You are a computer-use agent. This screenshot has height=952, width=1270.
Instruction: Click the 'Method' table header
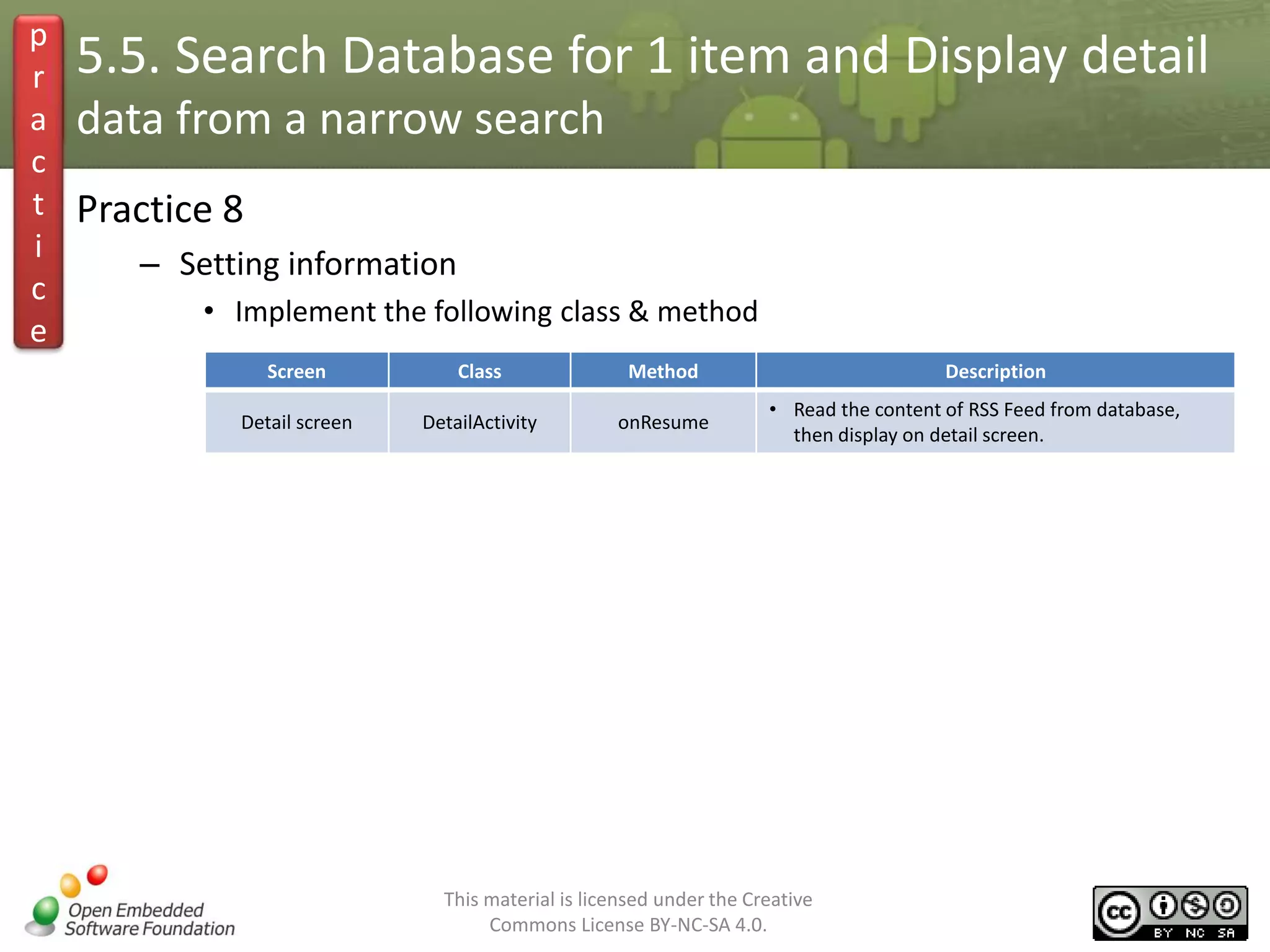(x=663, y=371)
